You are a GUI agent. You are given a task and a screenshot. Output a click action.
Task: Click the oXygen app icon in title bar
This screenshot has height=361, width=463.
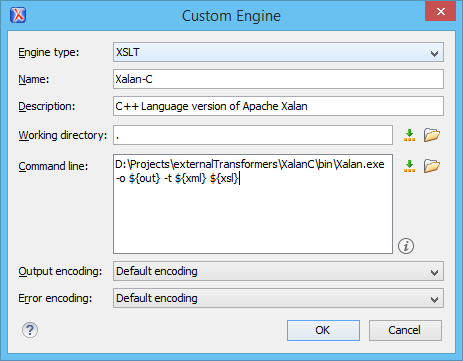coord(18,15)
